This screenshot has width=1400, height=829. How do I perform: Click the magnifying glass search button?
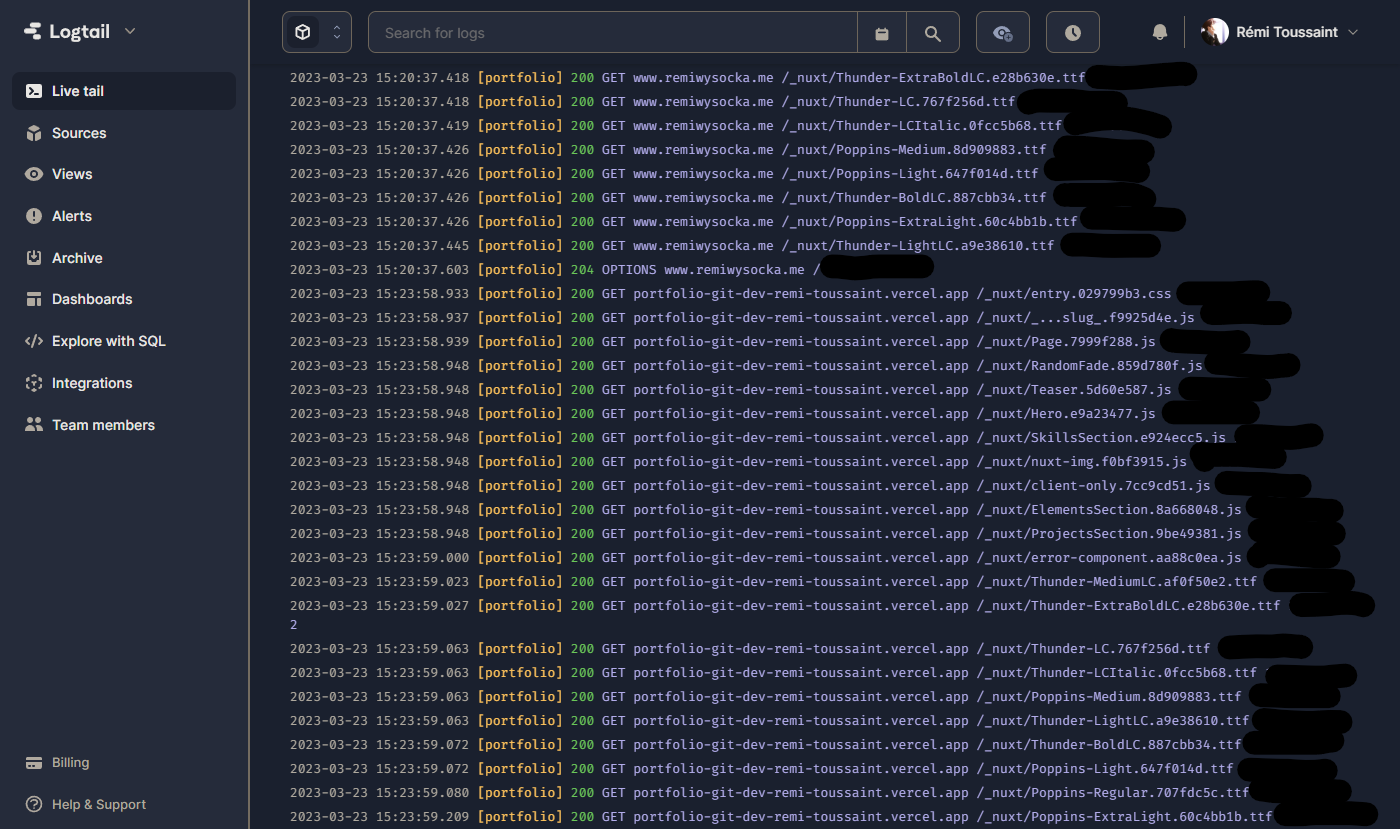tap(932, 33)
